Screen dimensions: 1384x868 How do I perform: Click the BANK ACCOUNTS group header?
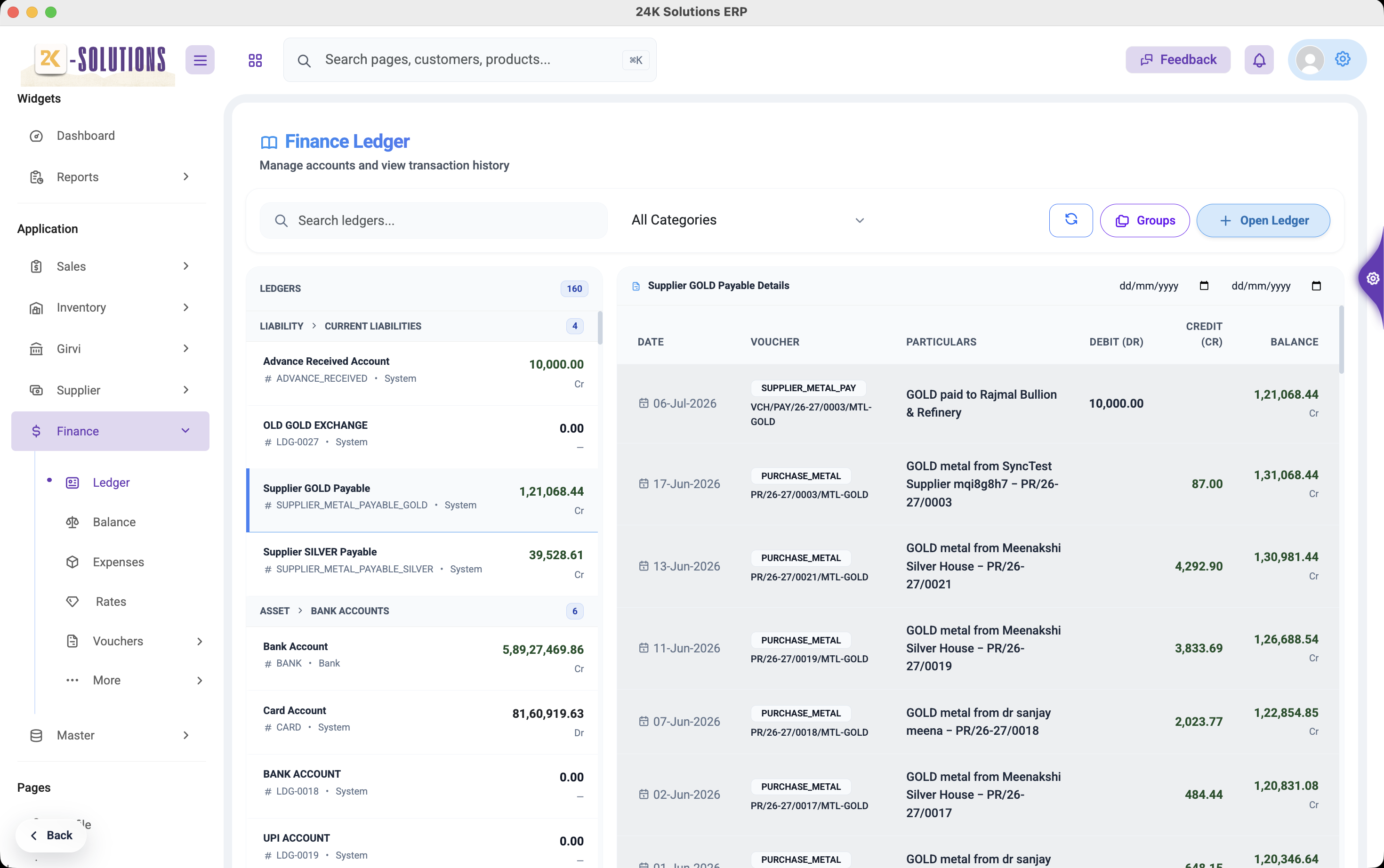click(422, 611)
